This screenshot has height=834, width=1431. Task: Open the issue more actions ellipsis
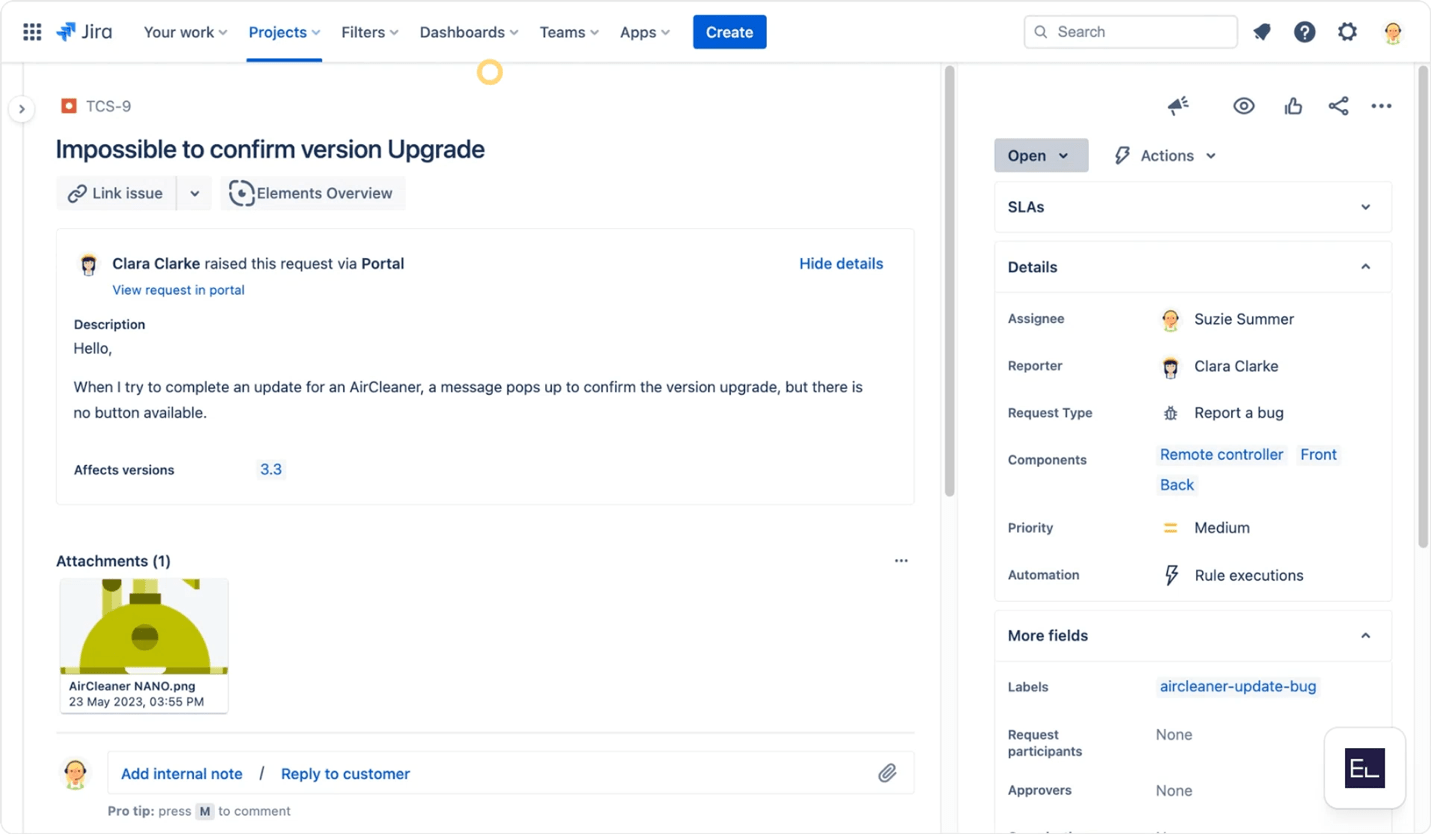pyautogui.click(x=1381, y=106)
